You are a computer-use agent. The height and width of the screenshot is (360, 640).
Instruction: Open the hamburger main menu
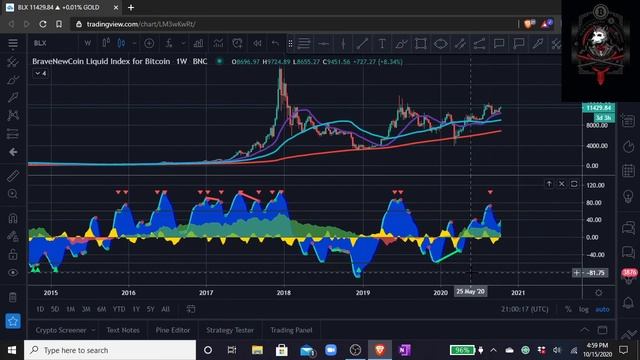click(13, 43)
